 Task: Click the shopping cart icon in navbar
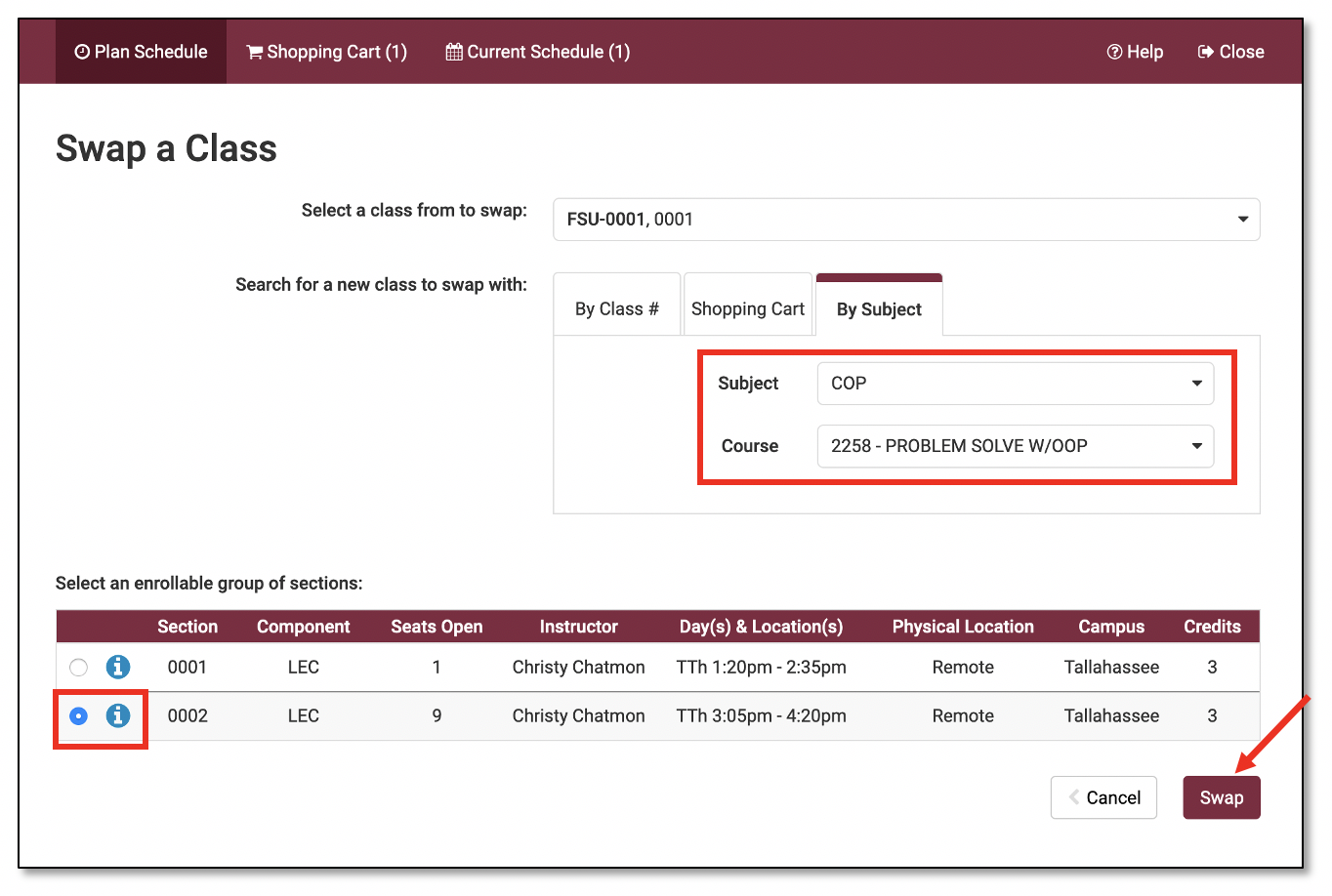(254, 52)
